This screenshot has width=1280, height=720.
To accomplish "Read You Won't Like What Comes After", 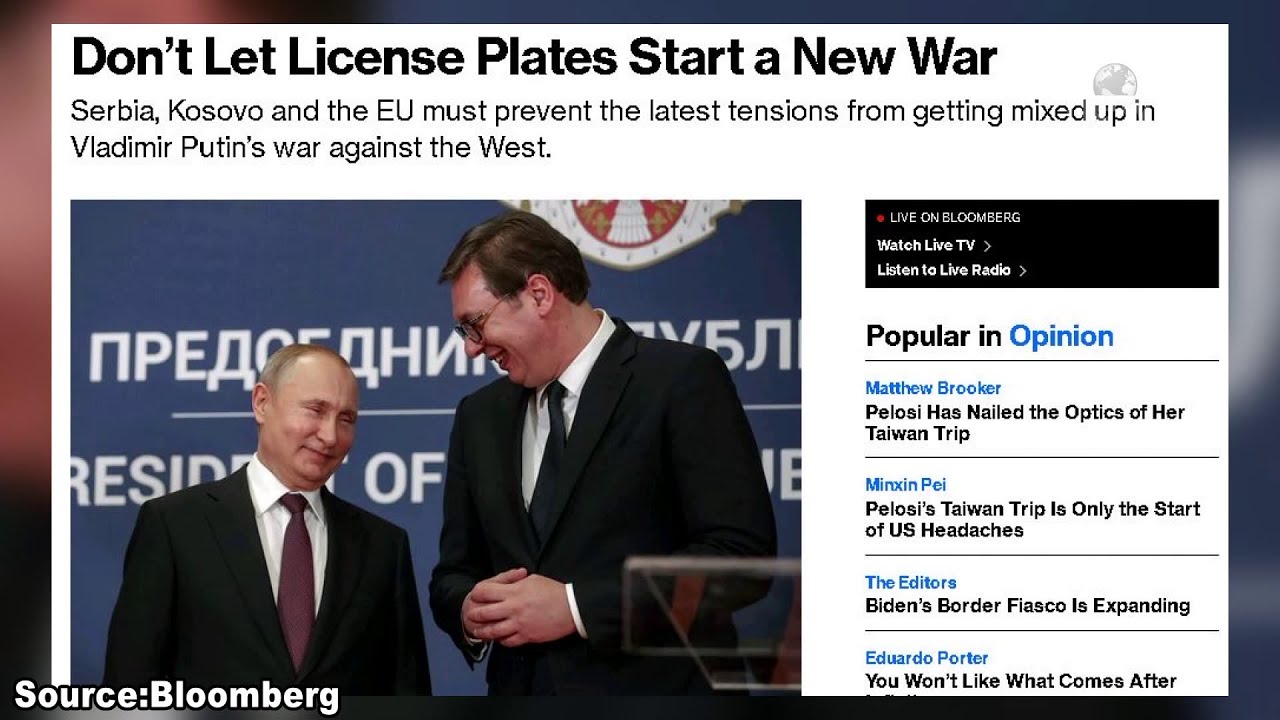I will pos(1021,681).
